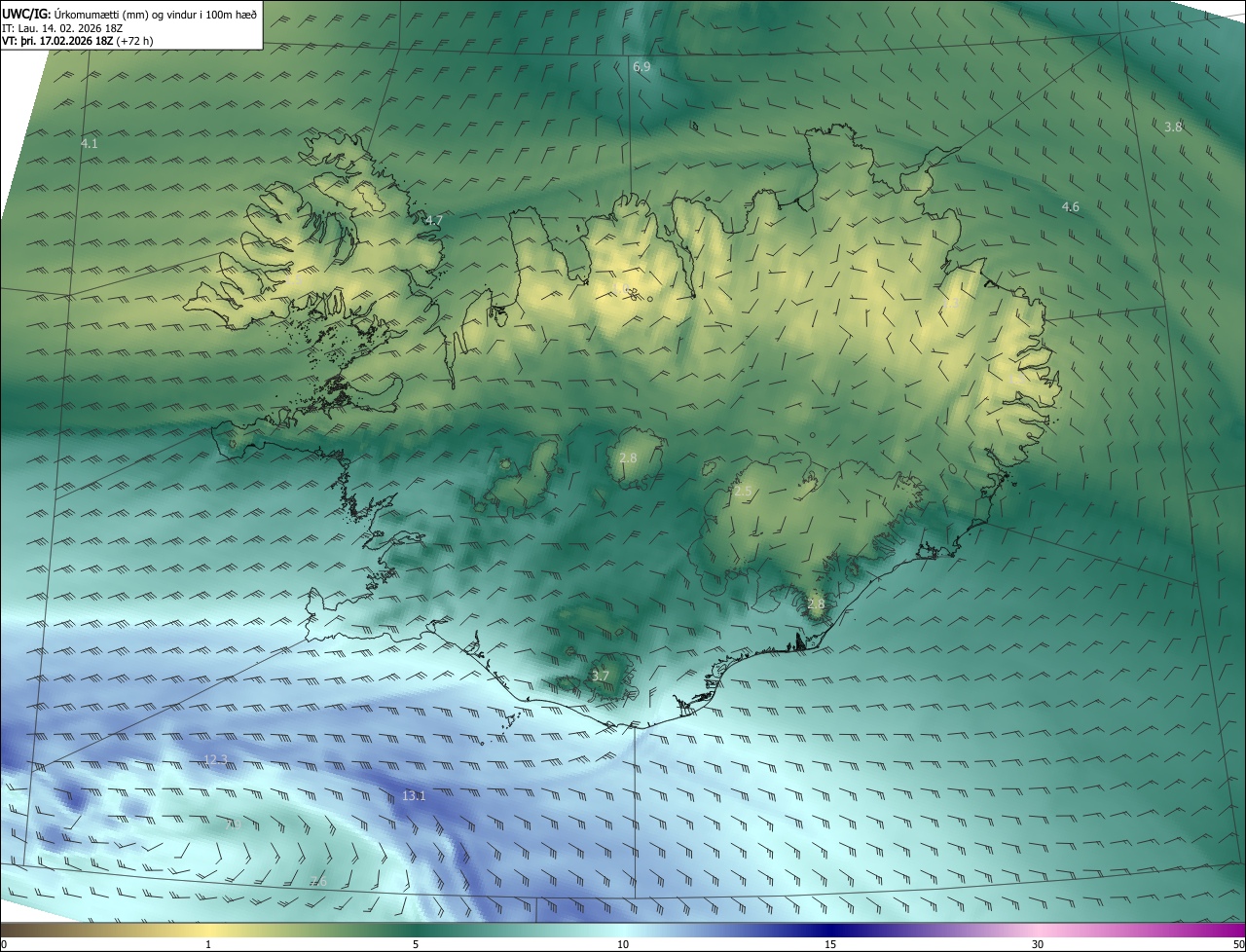Select the 4.6 value label on the map

click(x=1070, y=207)
